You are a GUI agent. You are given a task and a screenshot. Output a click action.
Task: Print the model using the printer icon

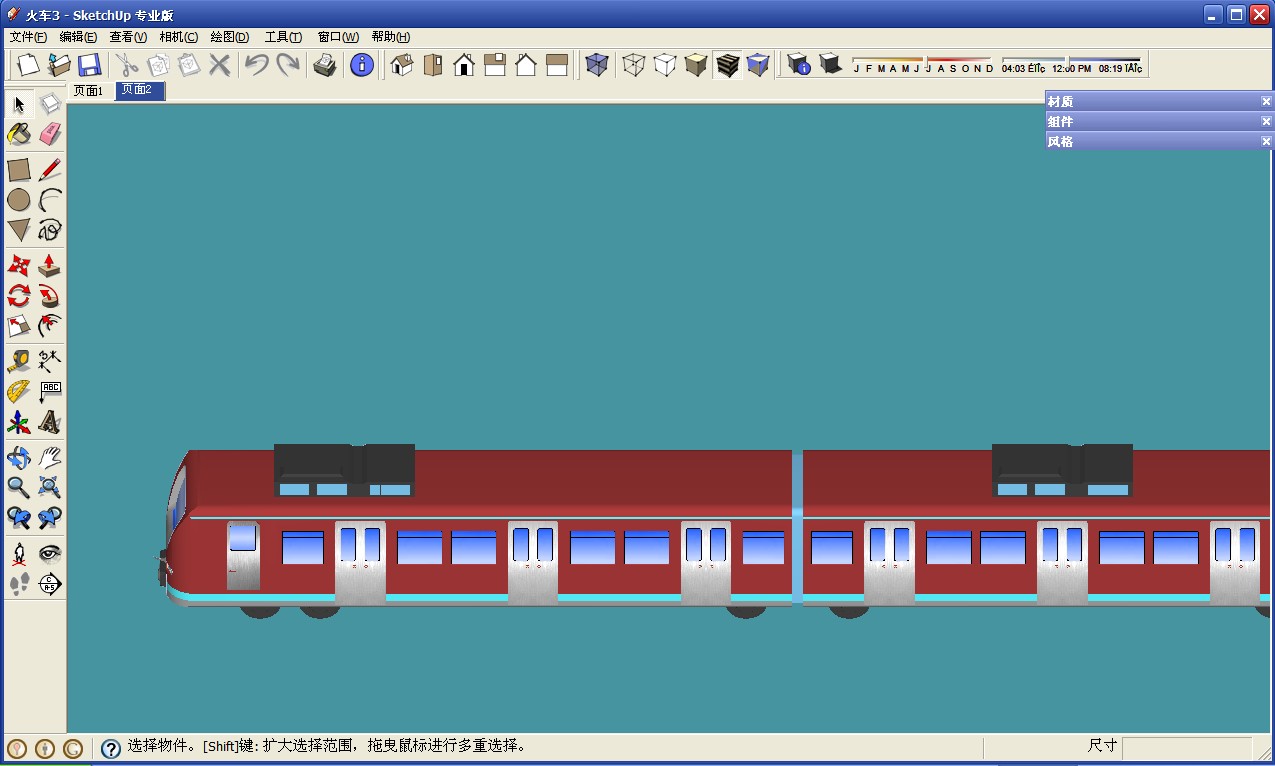coord(325,65)
